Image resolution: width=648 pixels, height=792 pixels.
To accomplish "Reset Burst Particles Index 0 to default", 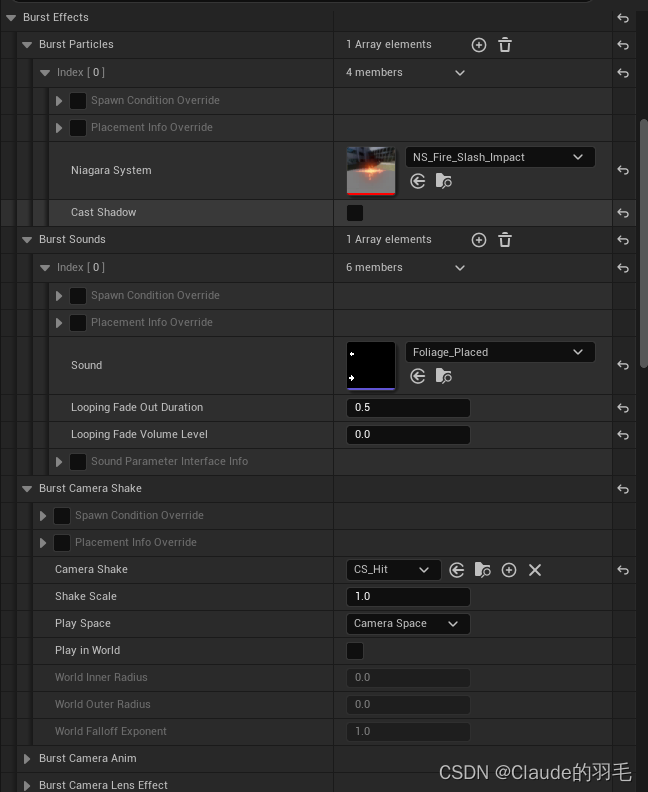I will pos(623,73).
